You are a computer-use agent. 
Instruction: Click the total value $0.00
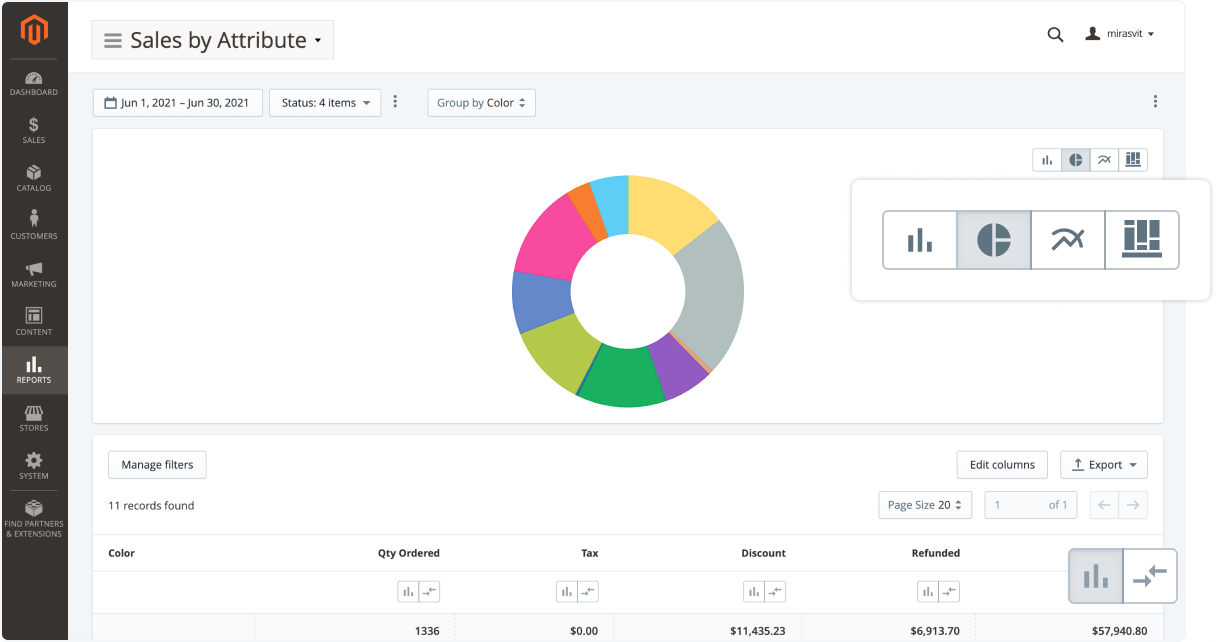click(x=584, y=631)
